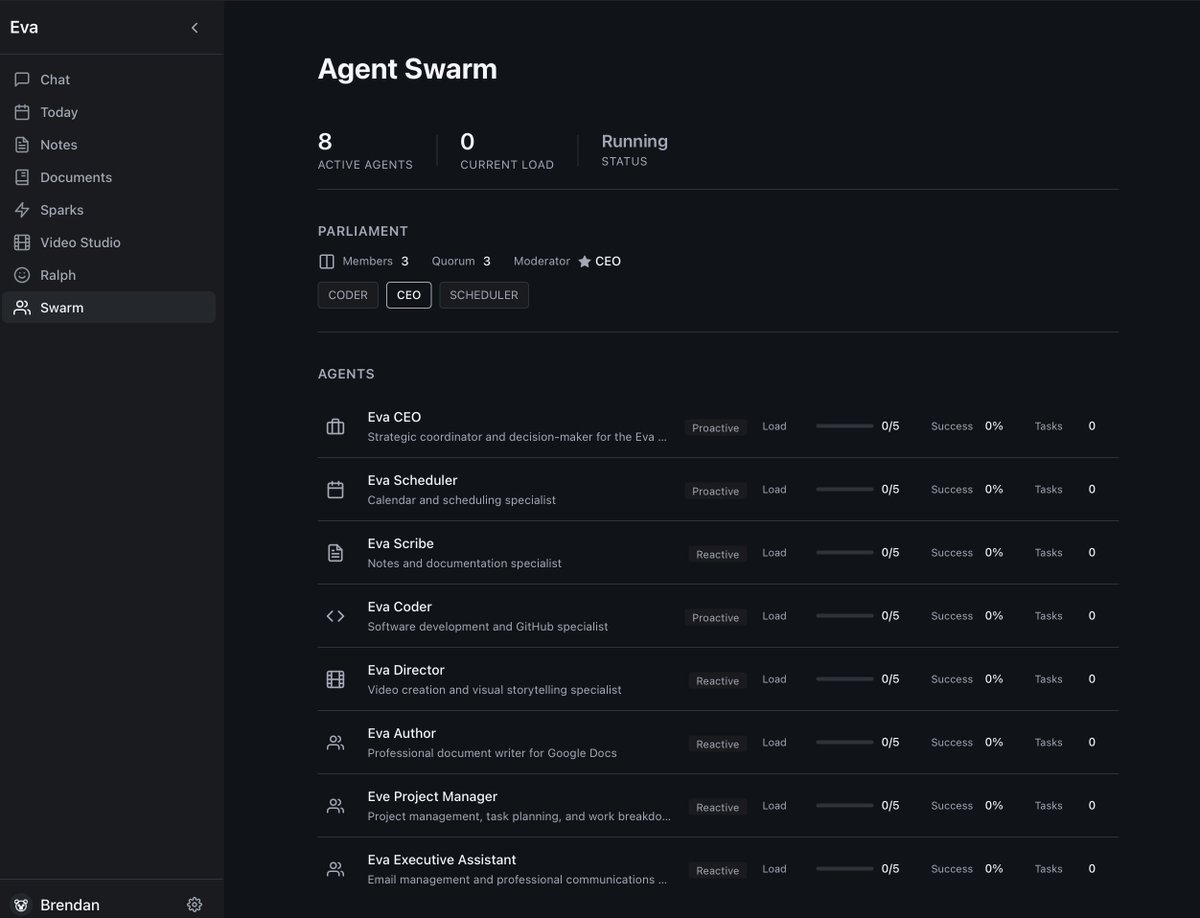The image size is (1200, 918).
Task: Click the Proactive badge on Eva Coder
Action: pos(716,617)
